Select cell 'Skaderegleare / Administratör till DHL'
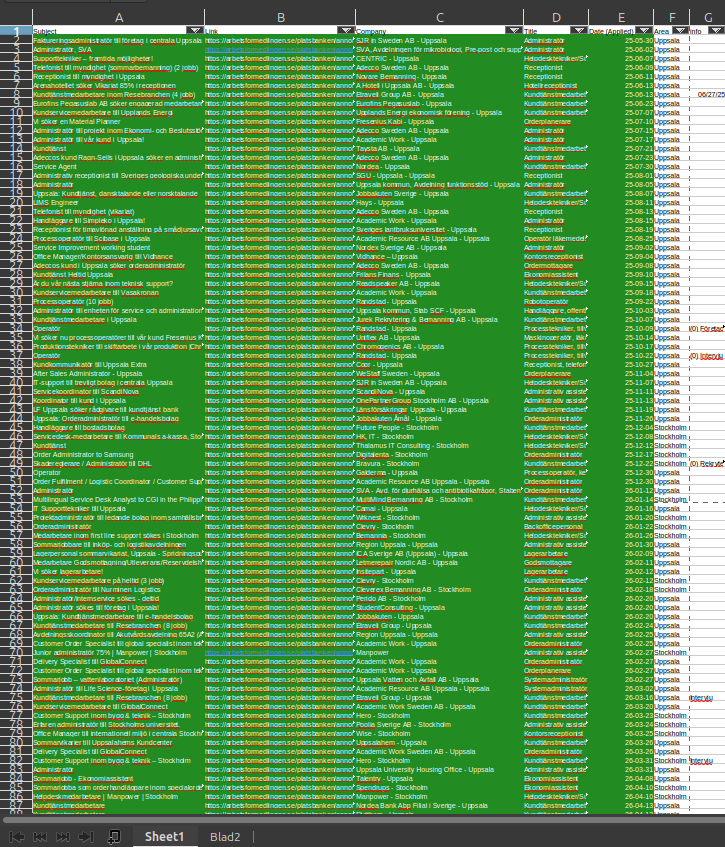This screenshot has height=847, width=725. click(x=118, y=463)
